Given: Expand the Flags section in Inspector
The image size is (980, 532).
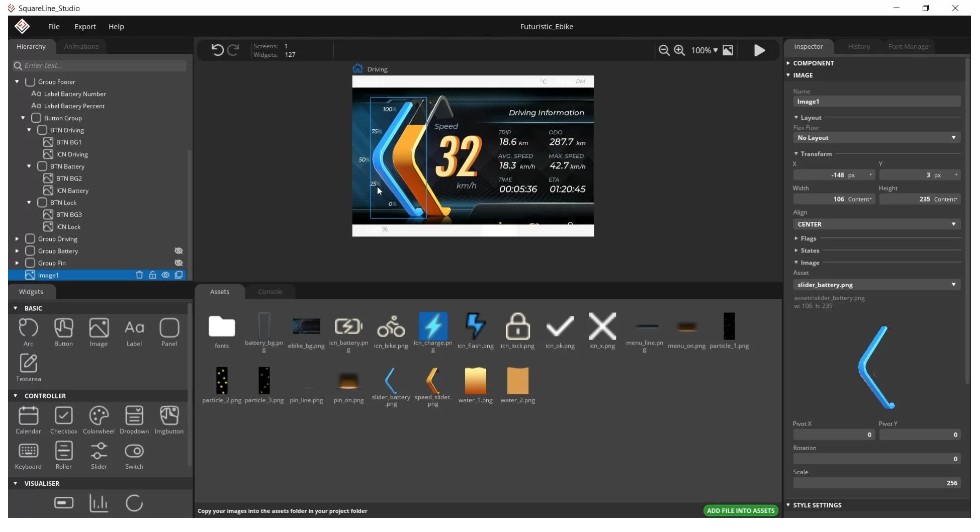Looking at the screenshot, I should (806, 238).
